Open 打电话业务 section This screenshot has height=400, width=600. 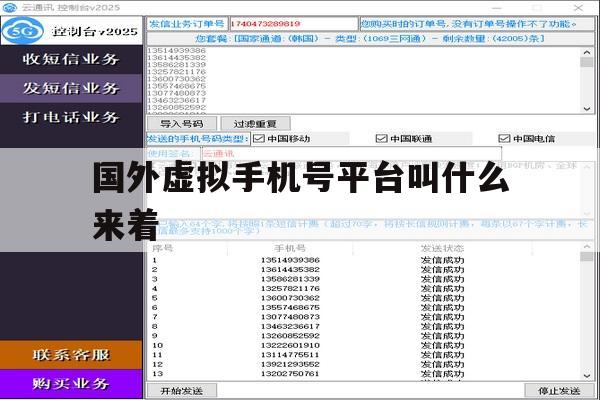pos(71,117)
